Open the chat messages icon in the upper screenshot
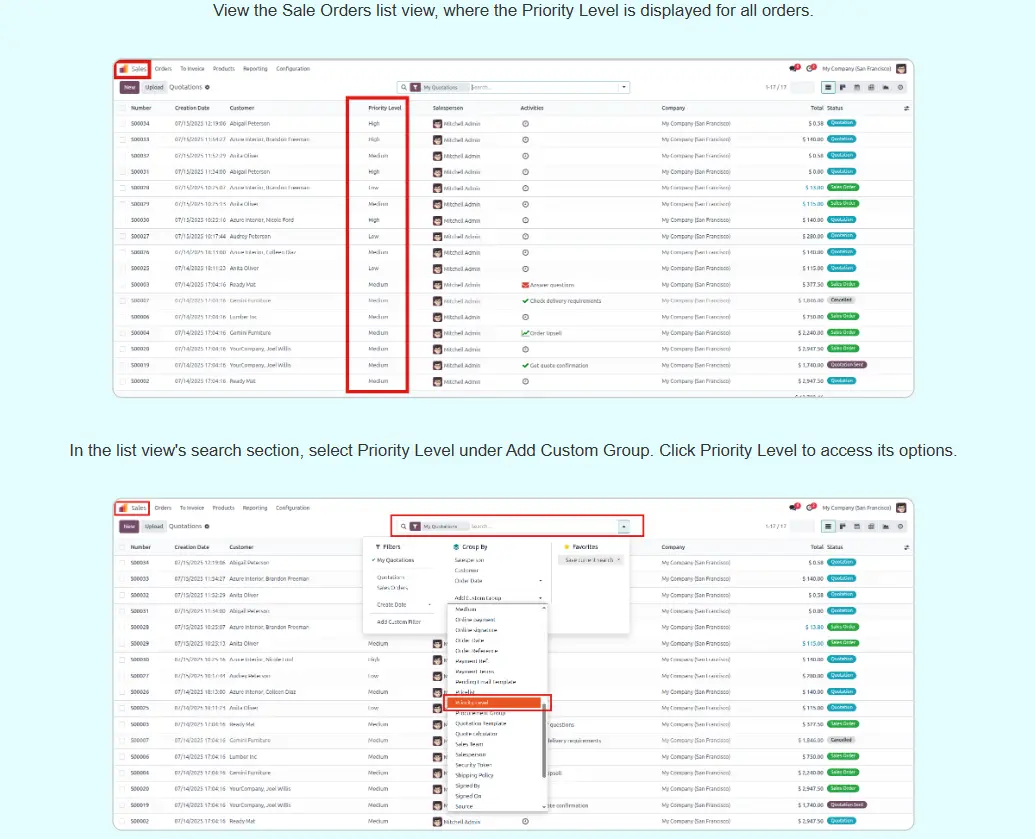This screenshot has width=1035, height=839. click(794, 69)
